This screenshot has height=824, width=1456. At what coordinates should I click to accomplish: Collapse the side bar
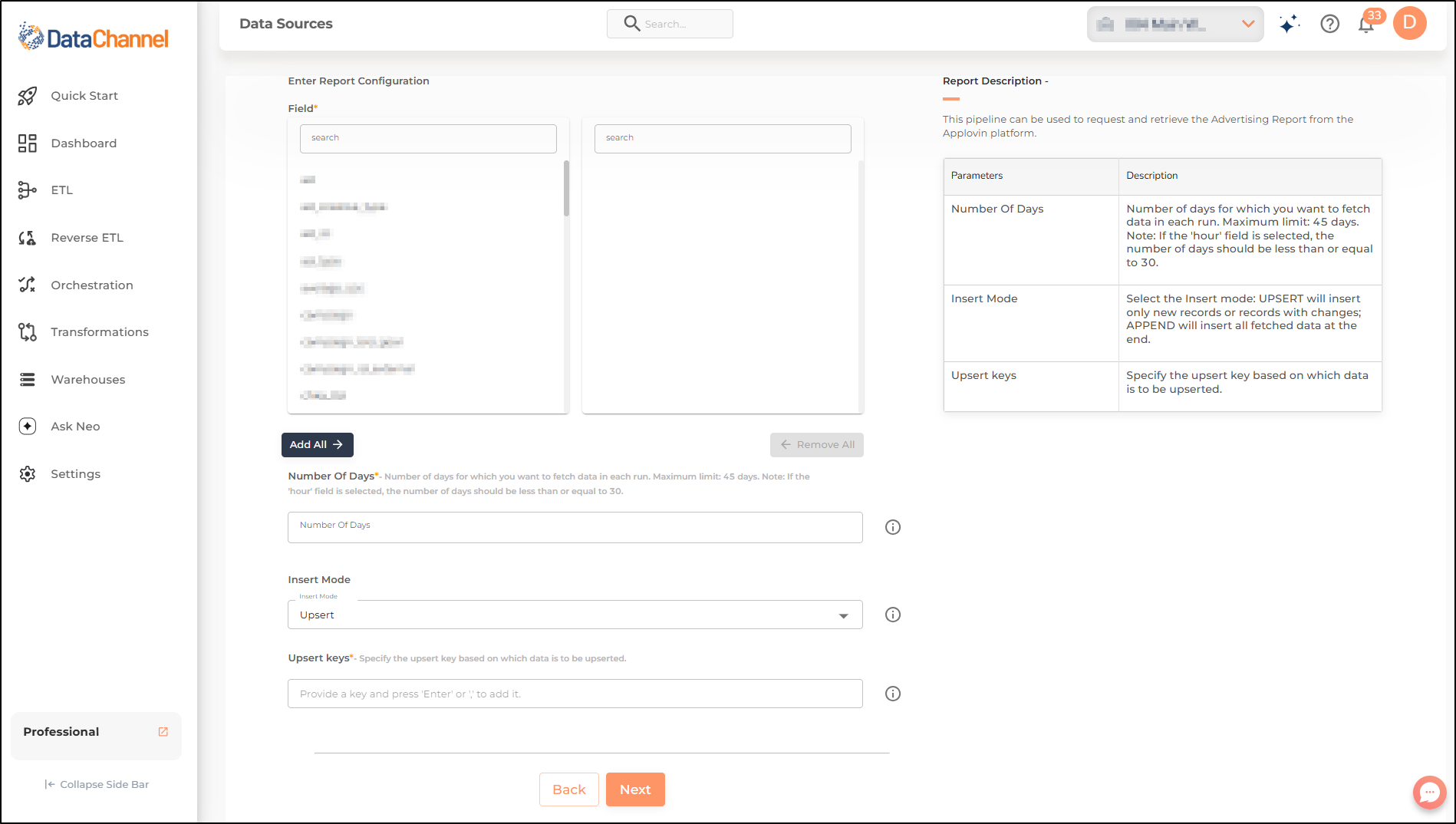coord(97,784)
